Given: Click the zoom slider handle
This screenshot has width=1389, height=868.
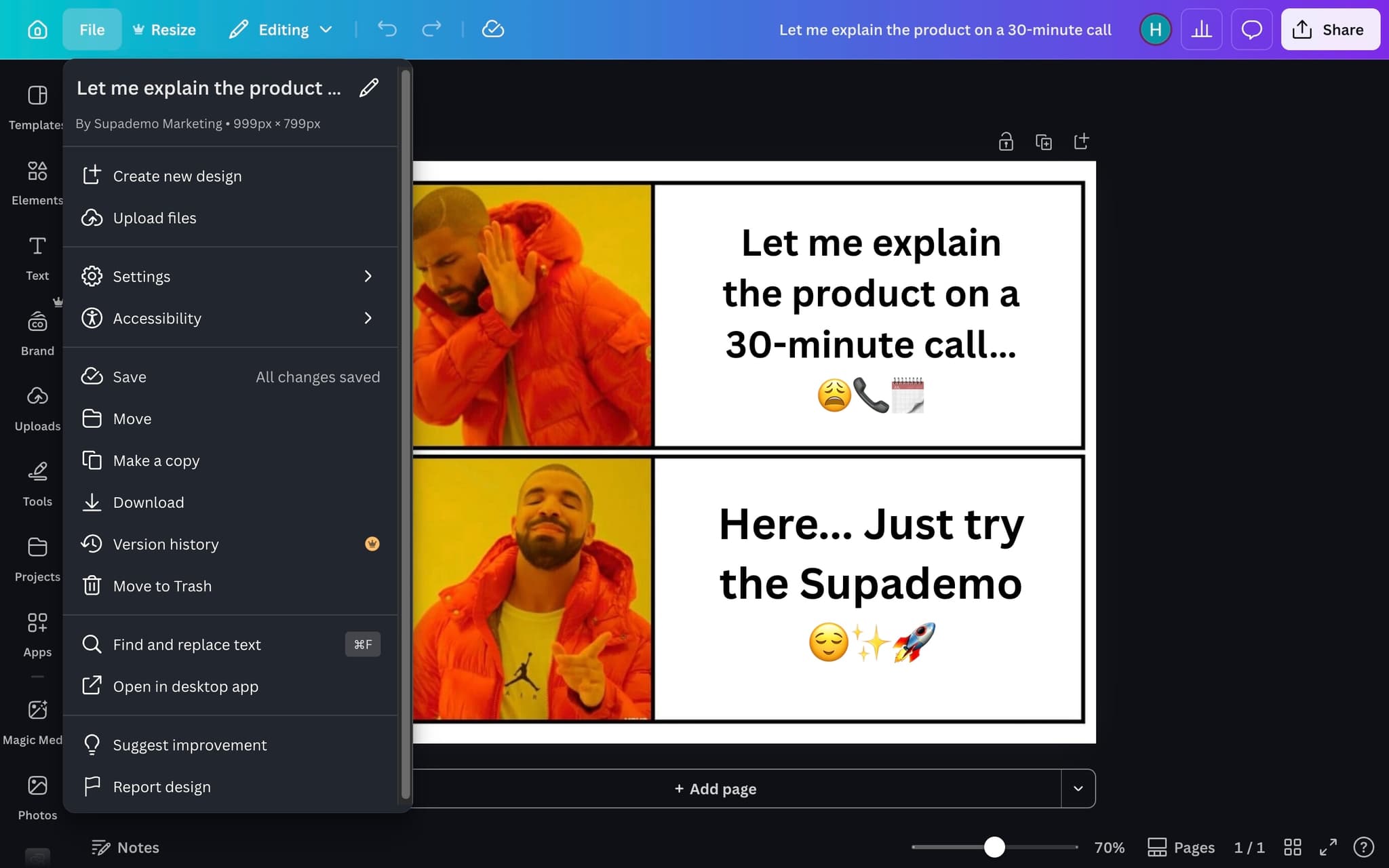Looking at the screenshot, I should pos(994,847).
